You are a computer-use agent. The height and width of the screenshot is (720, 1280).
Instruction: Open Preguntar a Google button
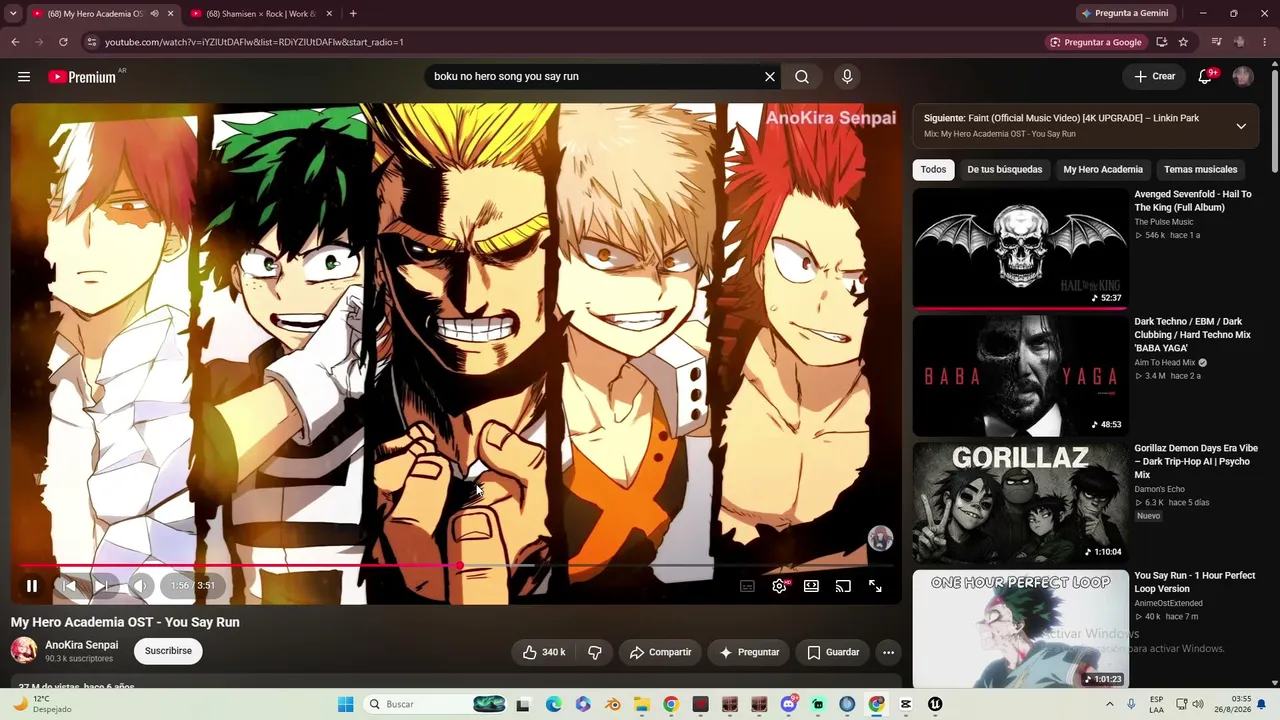[x=1095, y=42]
